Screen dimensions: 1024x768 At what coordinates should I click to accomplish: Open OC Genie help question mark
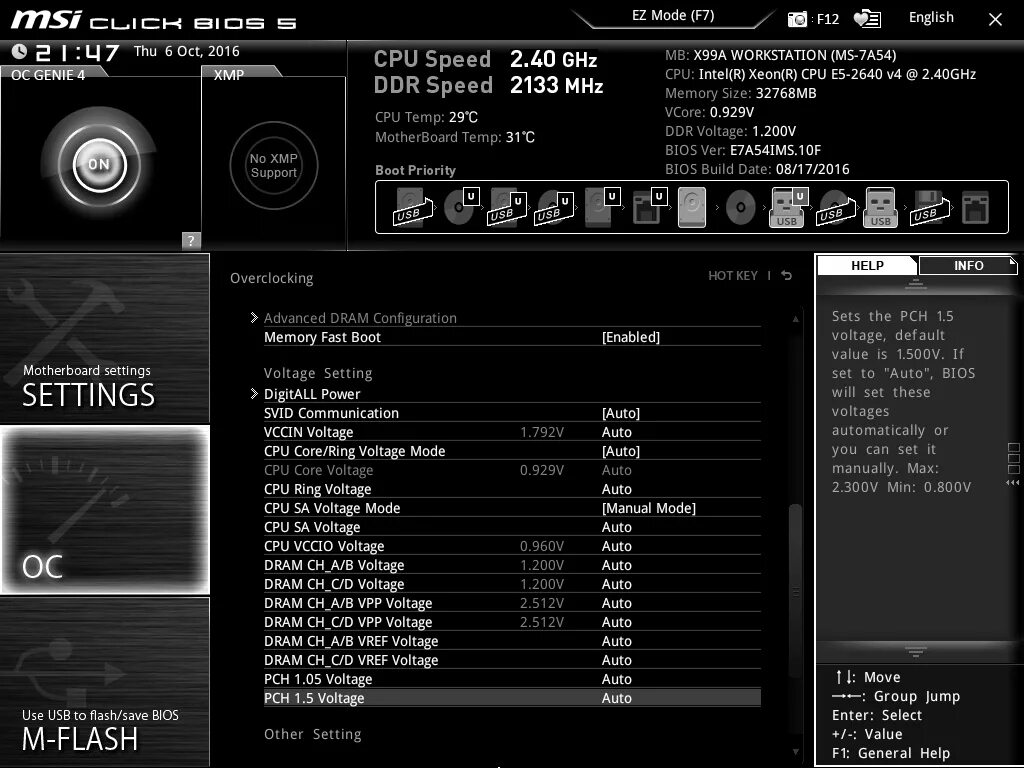[191, 240]
